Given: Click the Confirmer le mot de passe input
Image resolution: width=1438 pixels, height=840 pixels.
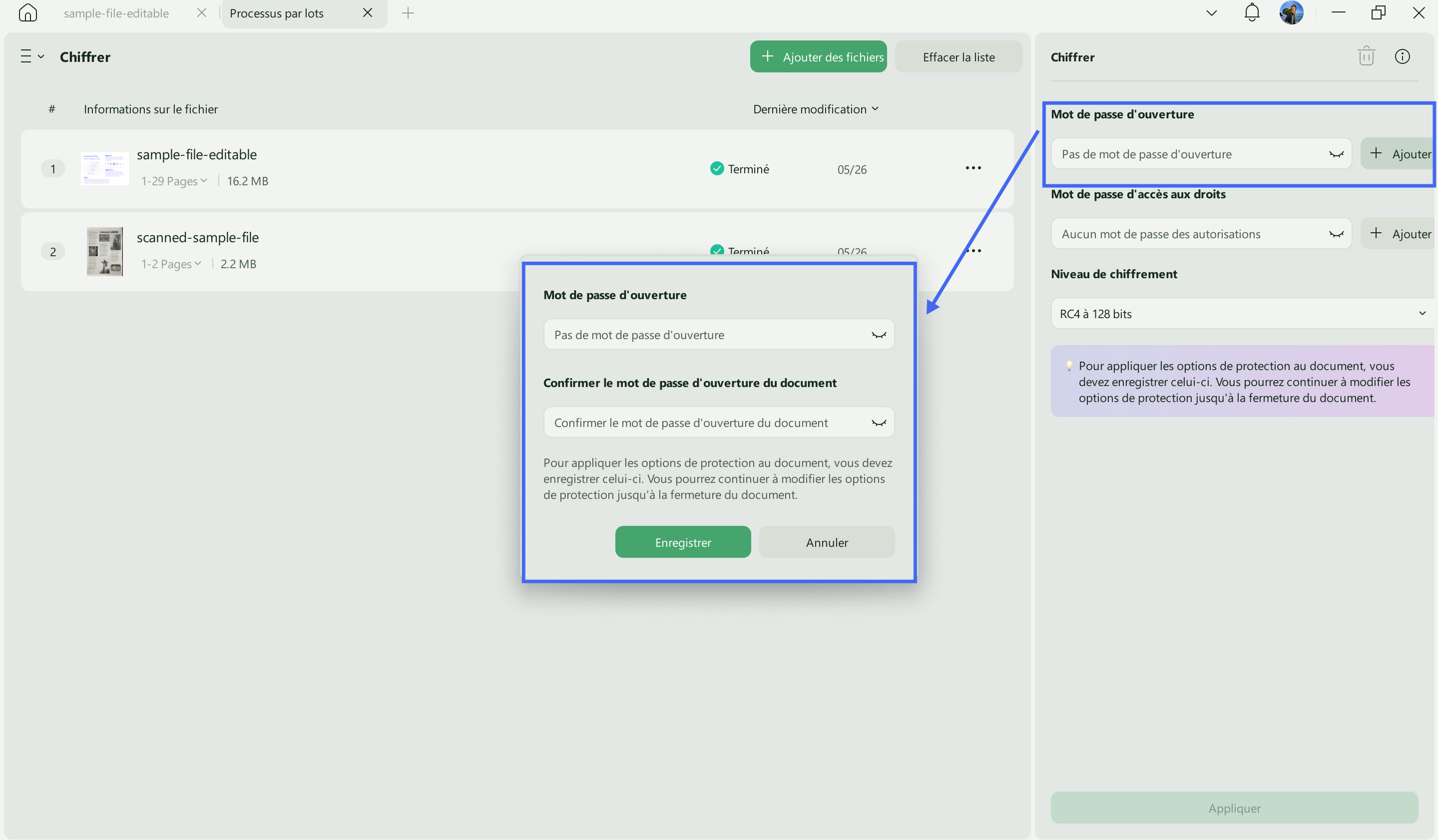Looking at the screenshot, I should click(x=719, y=423).
